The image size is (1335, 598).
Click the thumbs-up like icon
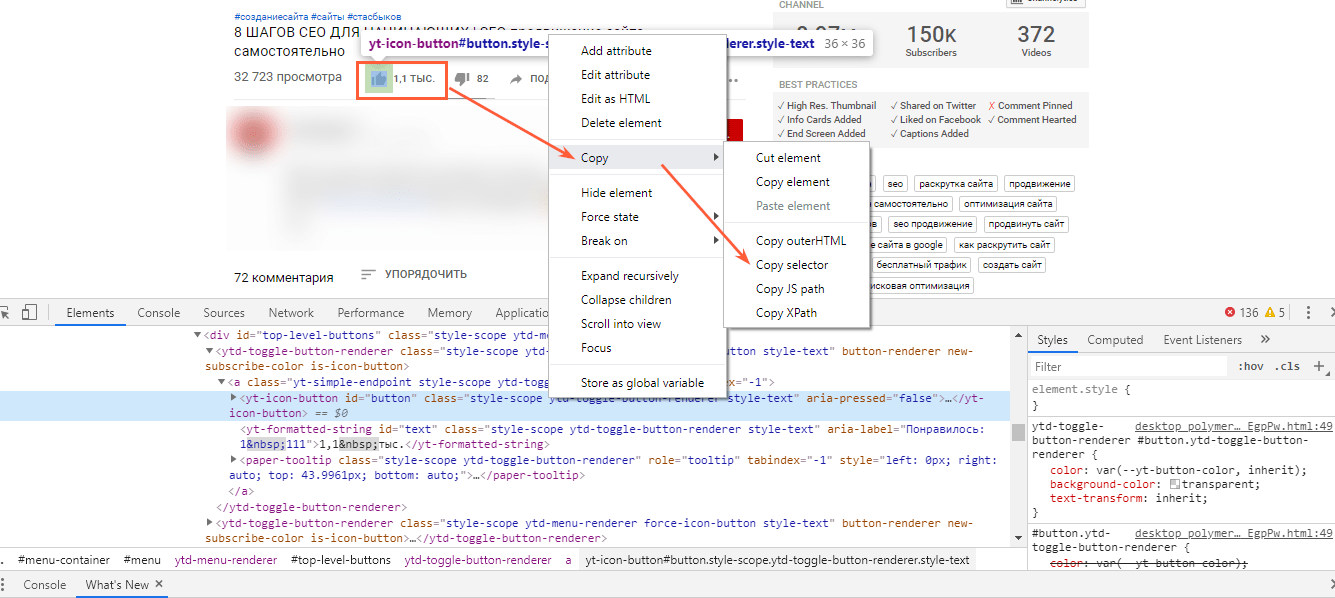click(x=378, y=78)
